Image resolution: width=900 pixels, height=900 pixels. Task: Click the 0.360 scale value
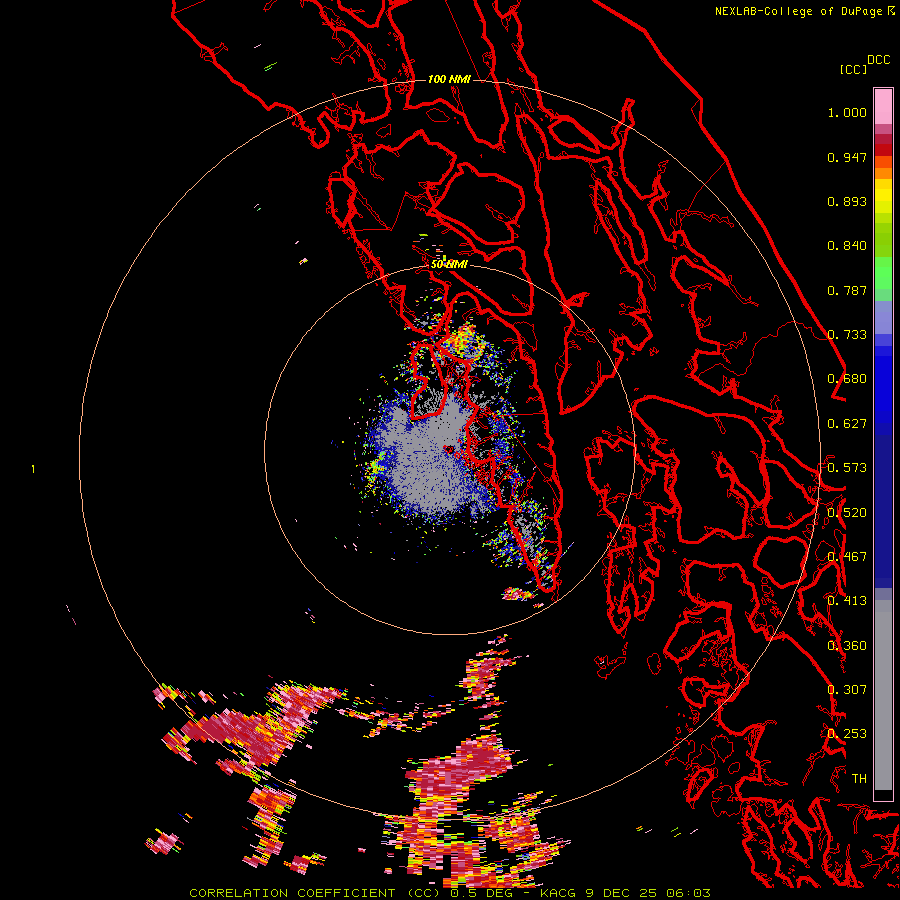tap(847, 646)
